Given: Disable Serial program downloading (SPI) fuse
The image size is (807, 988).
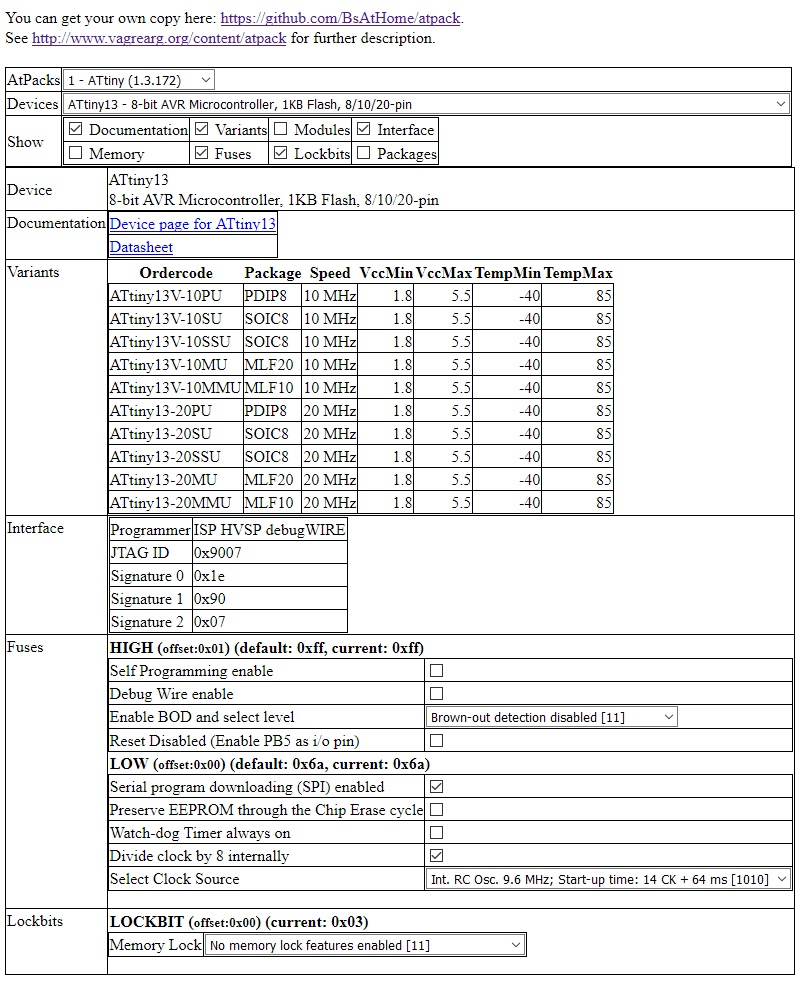Looking at the screenshot, I should click(434, 787).
